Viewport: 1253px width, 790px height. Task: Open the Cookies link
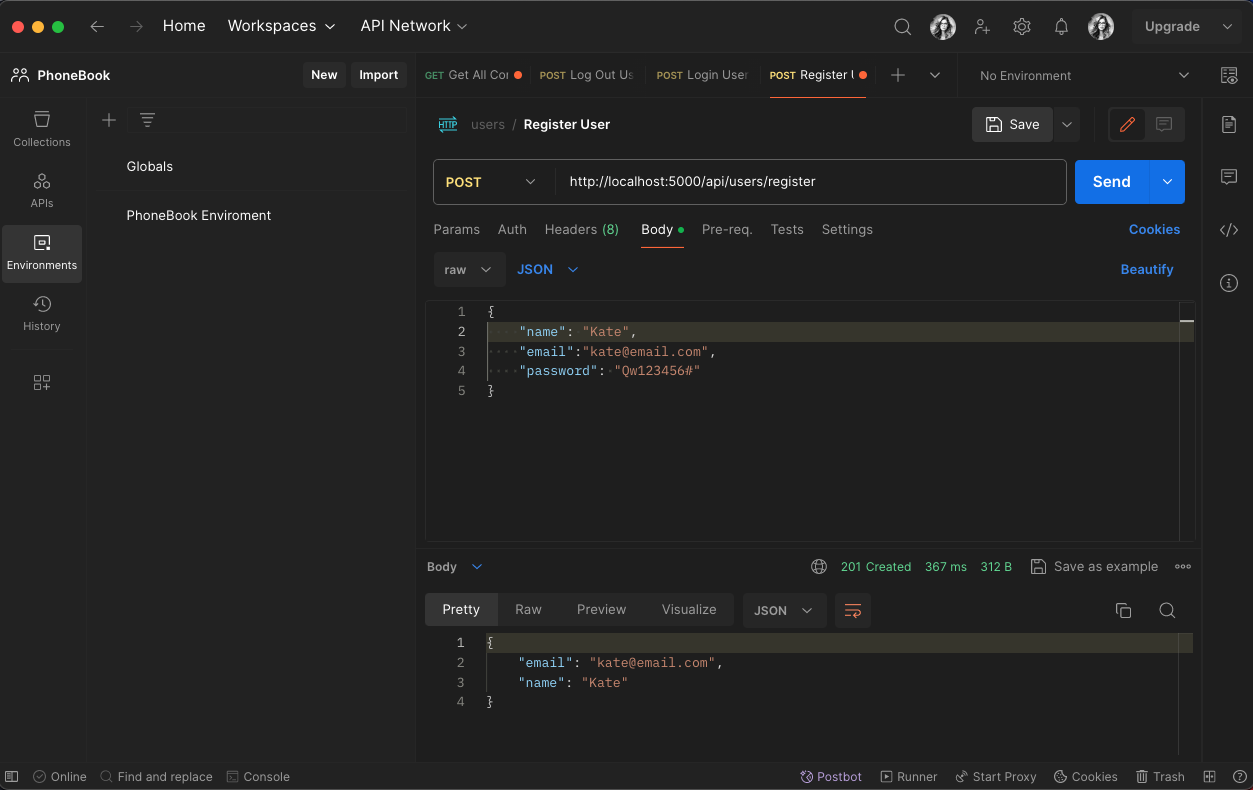click(1154, 229)
